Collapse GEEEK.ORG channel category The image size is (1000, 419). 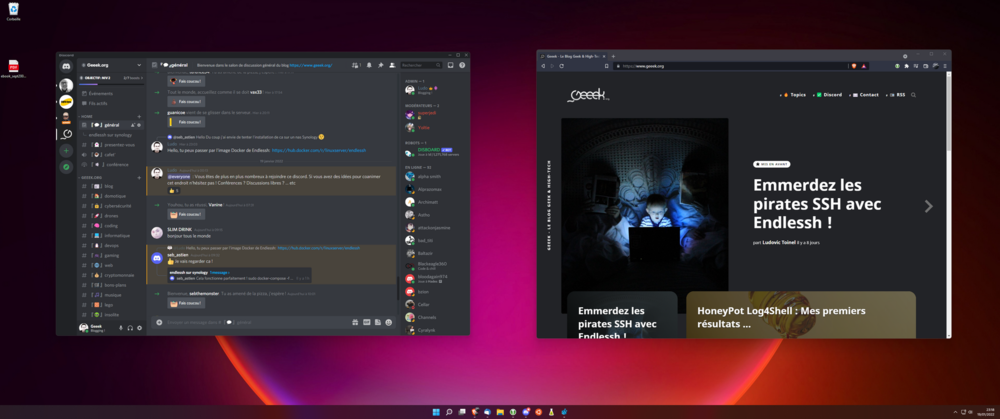(89, 177)
